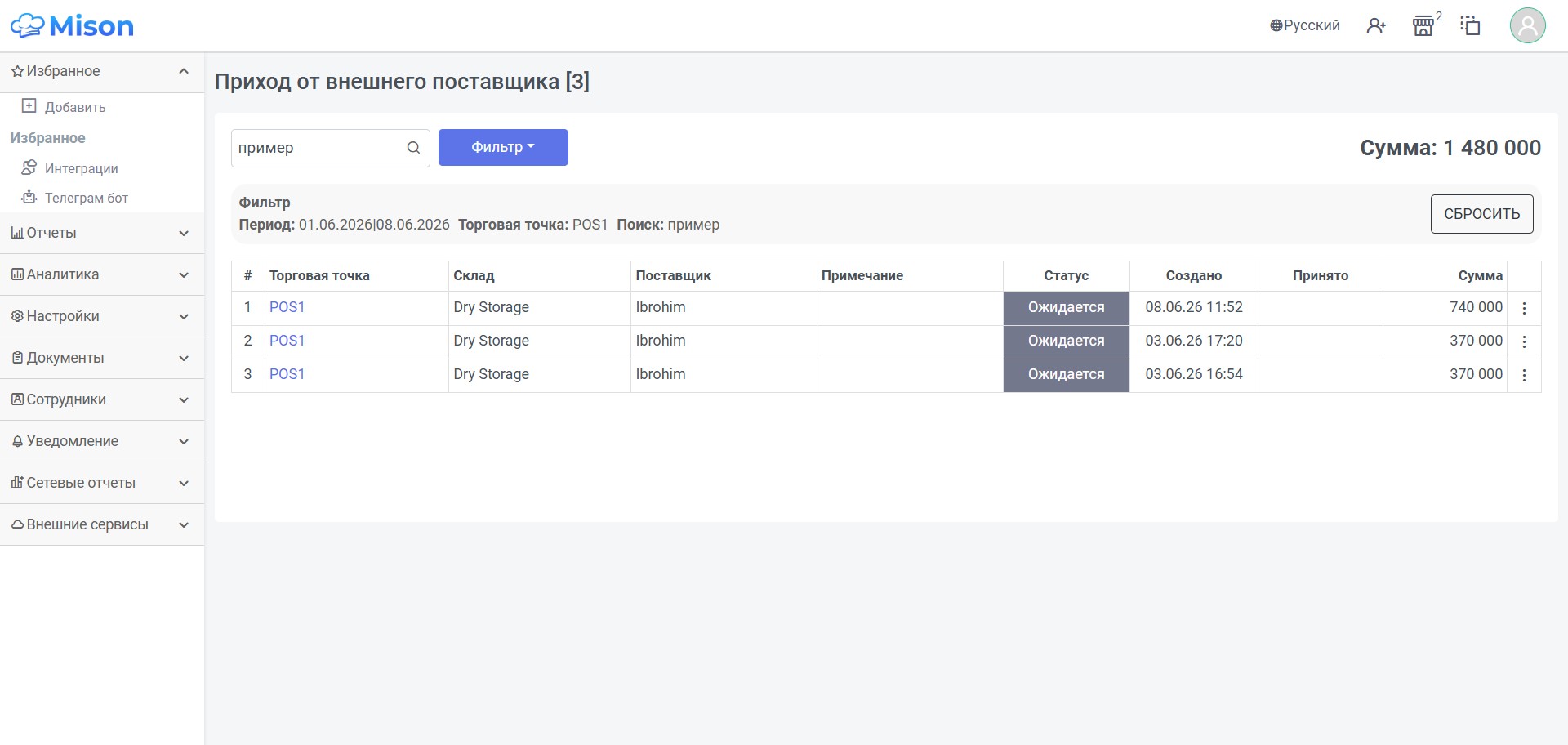Image resolution: width=1568 pixels, height=745 pixels.
Task: Open three-dot menu for 740 000 row
Action: 1524,308
